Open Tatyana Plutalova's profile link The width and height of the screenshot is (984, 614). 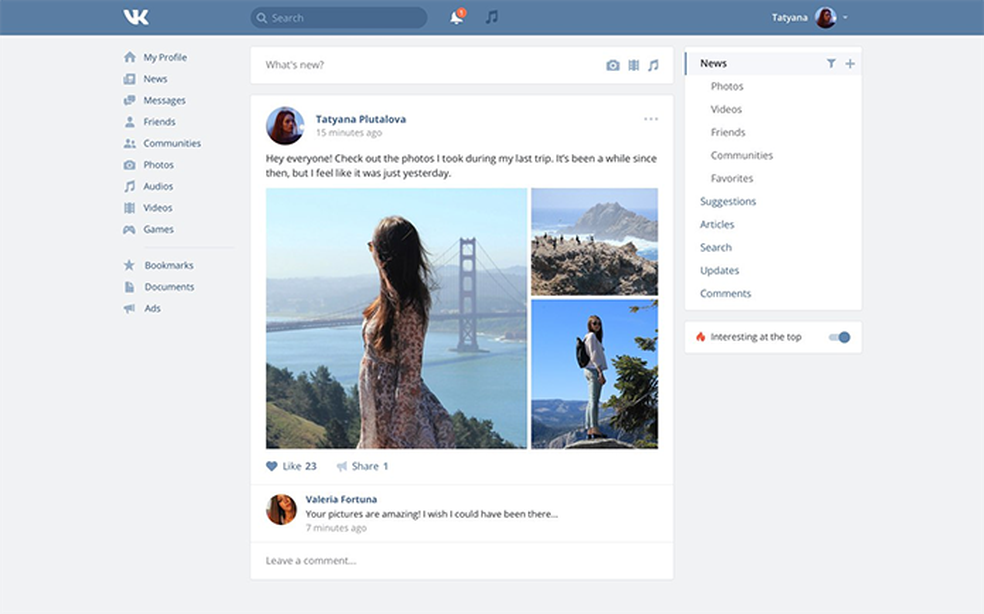coord(360,119)
